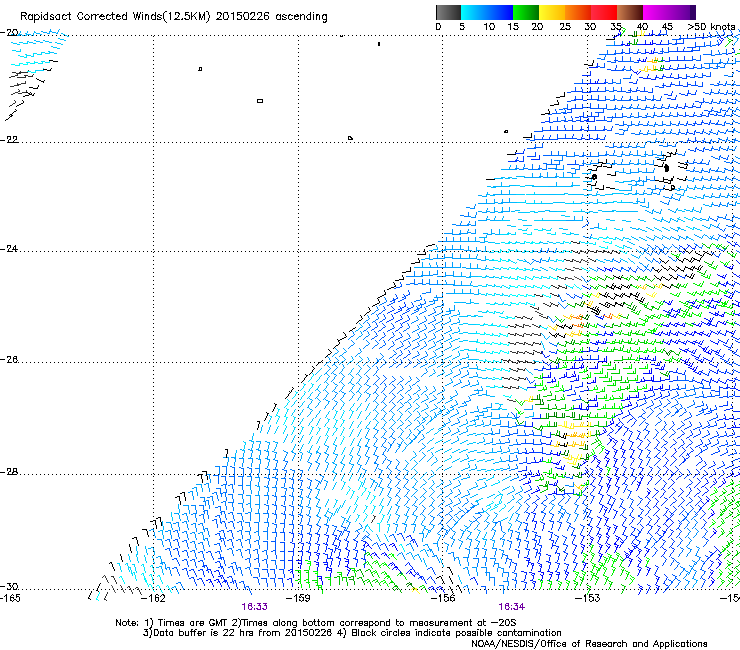Click the red 30-35 knots color segment
This screenshot has width=740, height=650.
click(x=604, y=12)
